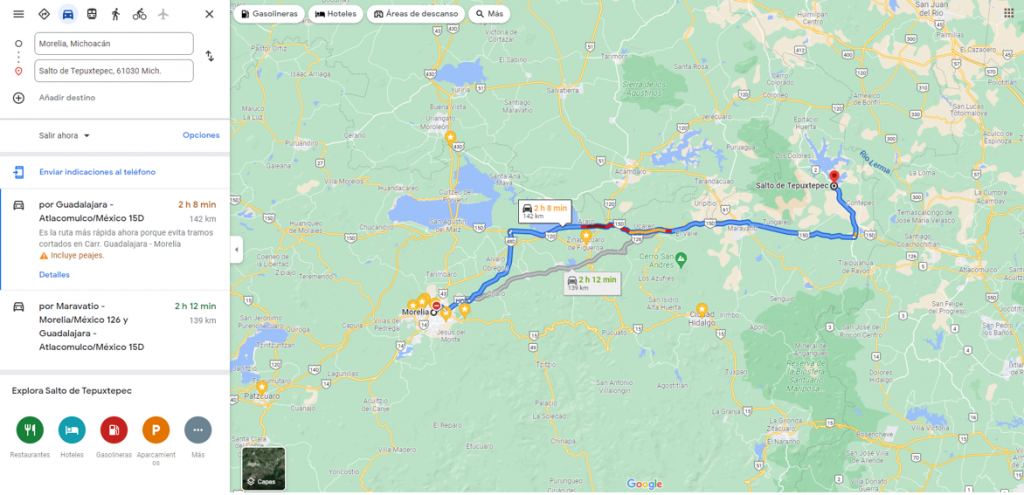This screenshot has height=495, width=1024.
Task: Choose the cycling travel mode
Action: point(139,14)
